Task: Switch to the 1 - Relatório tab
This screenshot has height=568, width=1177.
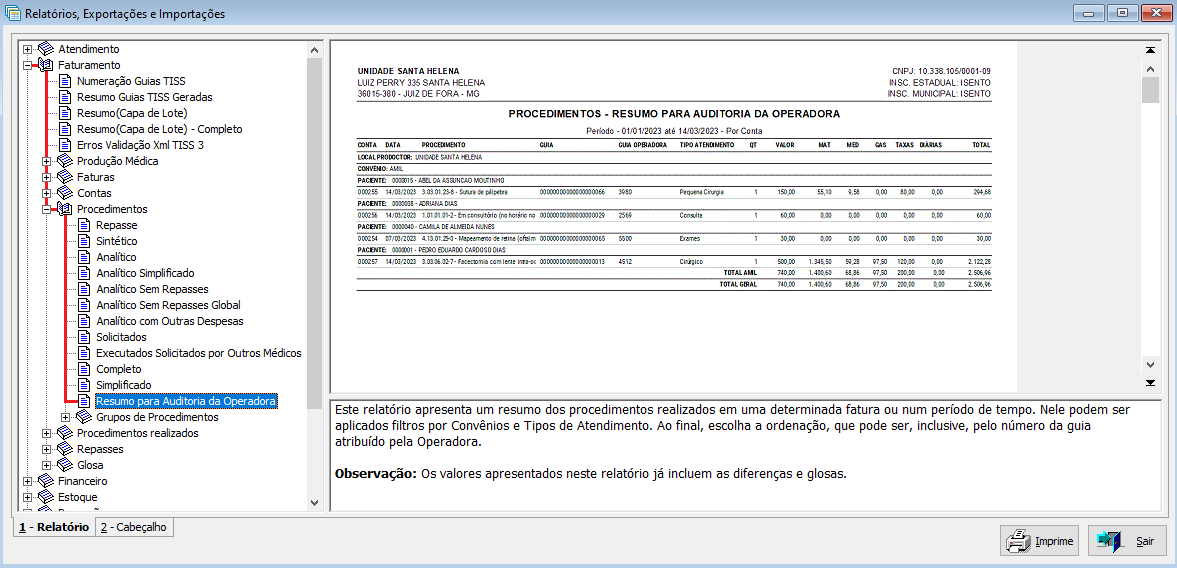Action: [53, 527]
